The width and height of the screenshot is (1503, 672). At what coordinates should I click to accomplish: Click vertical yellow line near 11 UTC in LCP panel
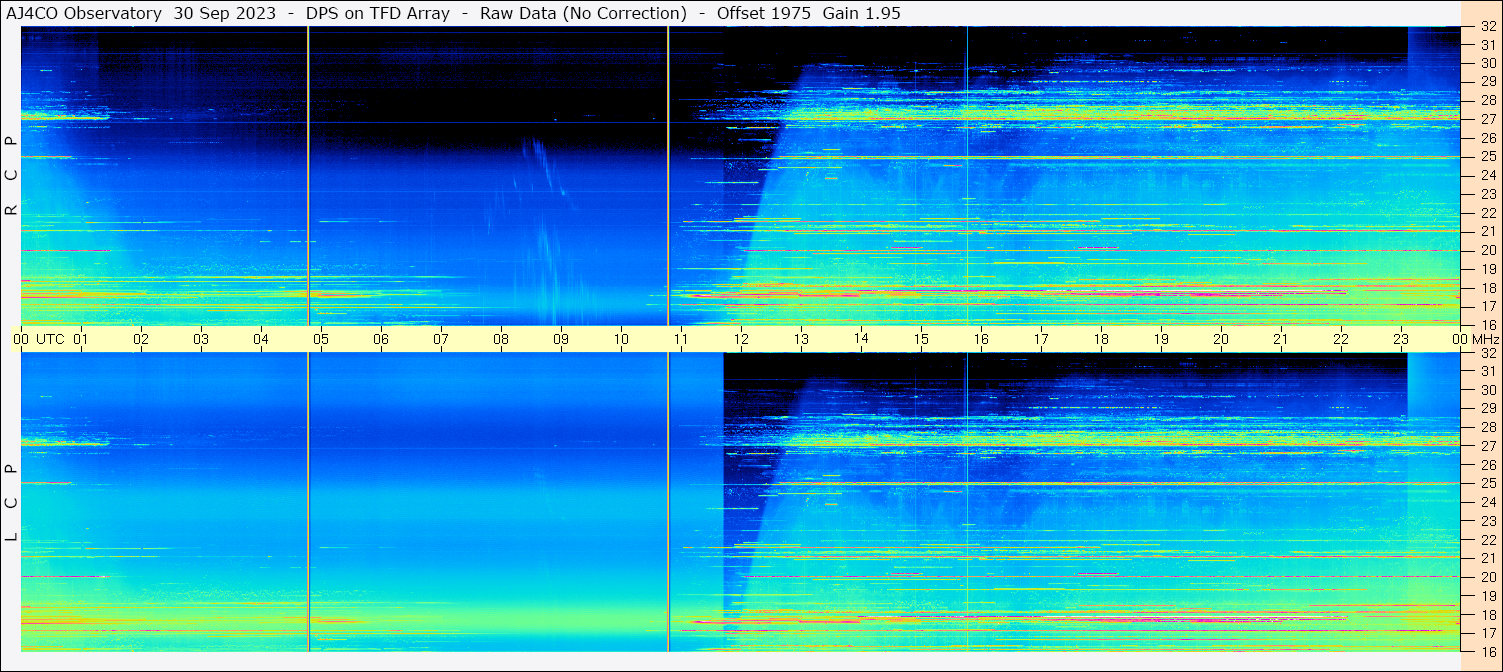668,500
